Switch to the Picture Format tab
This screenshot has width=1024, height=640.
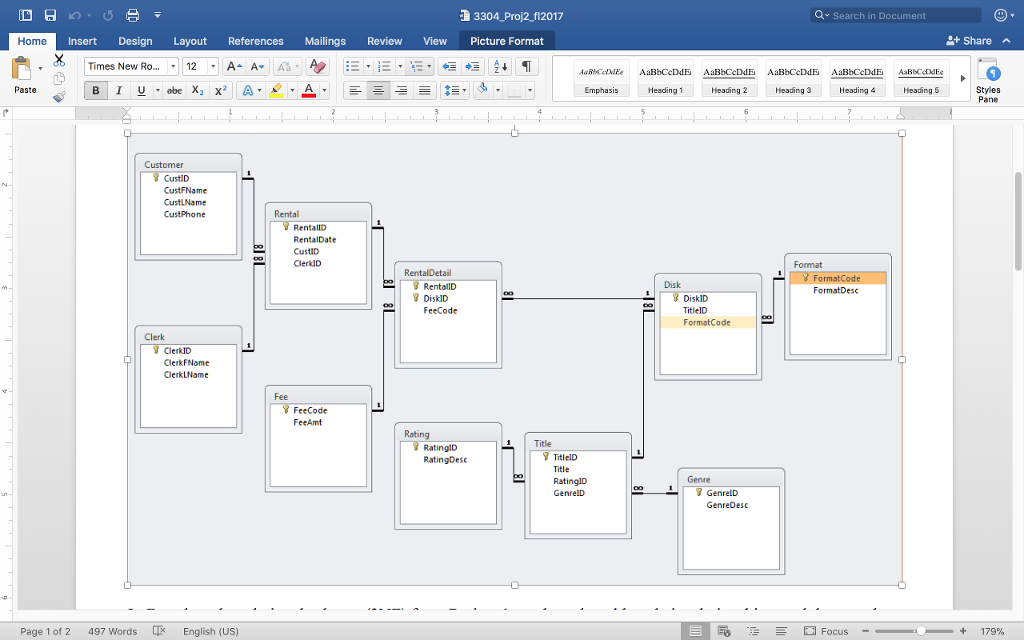click(507, 41)
